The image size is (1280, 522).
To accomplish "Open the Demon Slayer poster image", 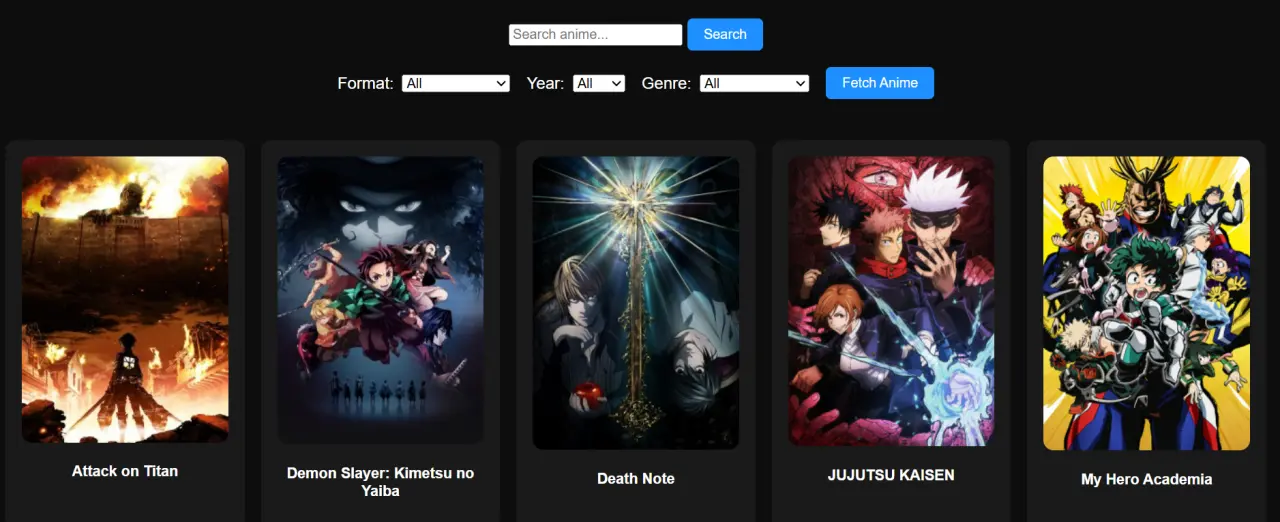I will coord(381,300).
